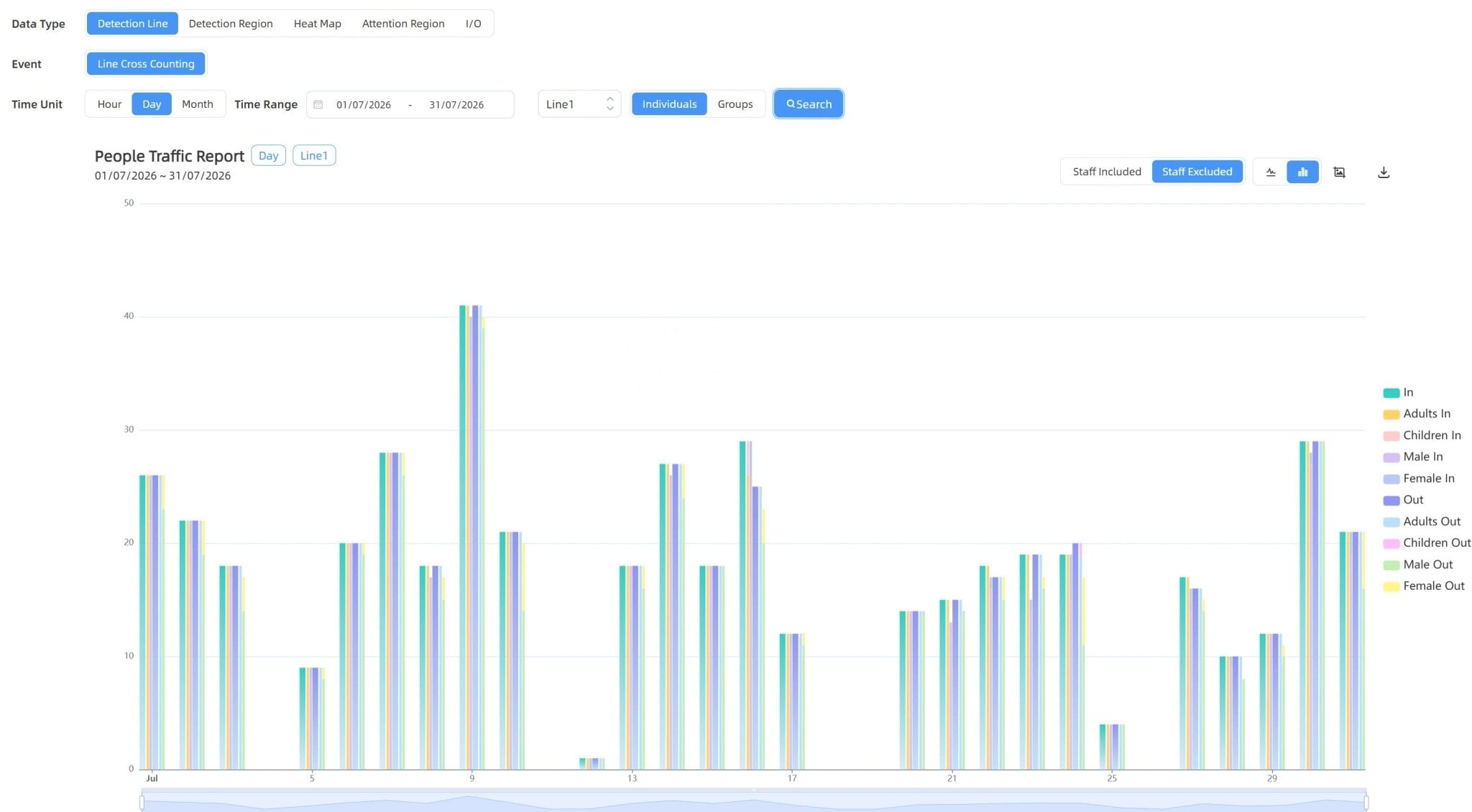Click the Line1 tag beside report title
1472x812 pixels.
coord(314,156)
